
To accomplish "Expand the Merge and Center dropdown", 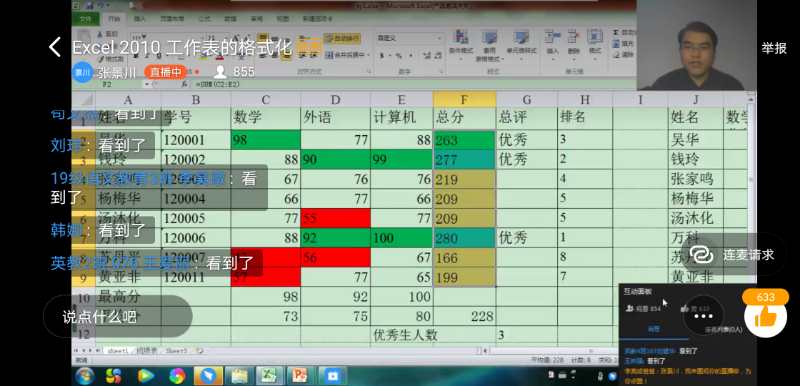I will (x=368, y=55).
